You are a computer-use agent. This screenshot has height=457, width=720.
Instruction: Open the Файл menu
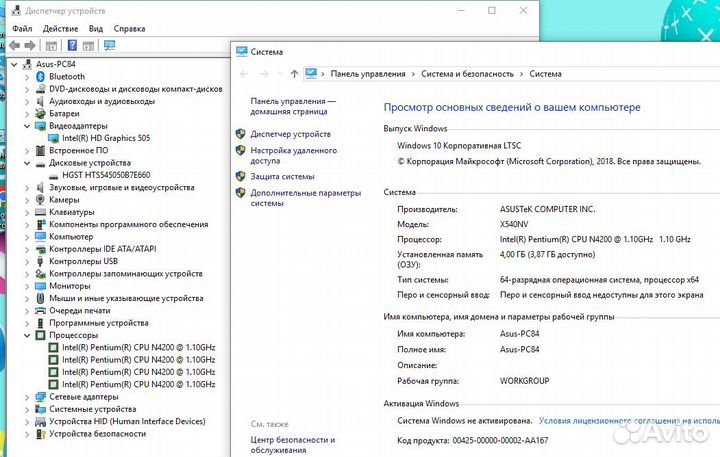pos(22,28)
